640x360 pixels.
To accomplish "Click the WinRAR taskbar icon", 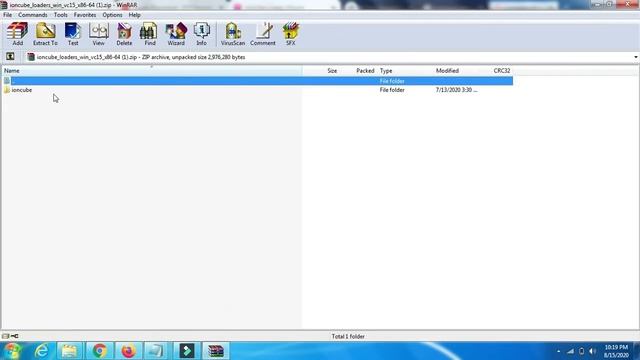I will point(216,351).
